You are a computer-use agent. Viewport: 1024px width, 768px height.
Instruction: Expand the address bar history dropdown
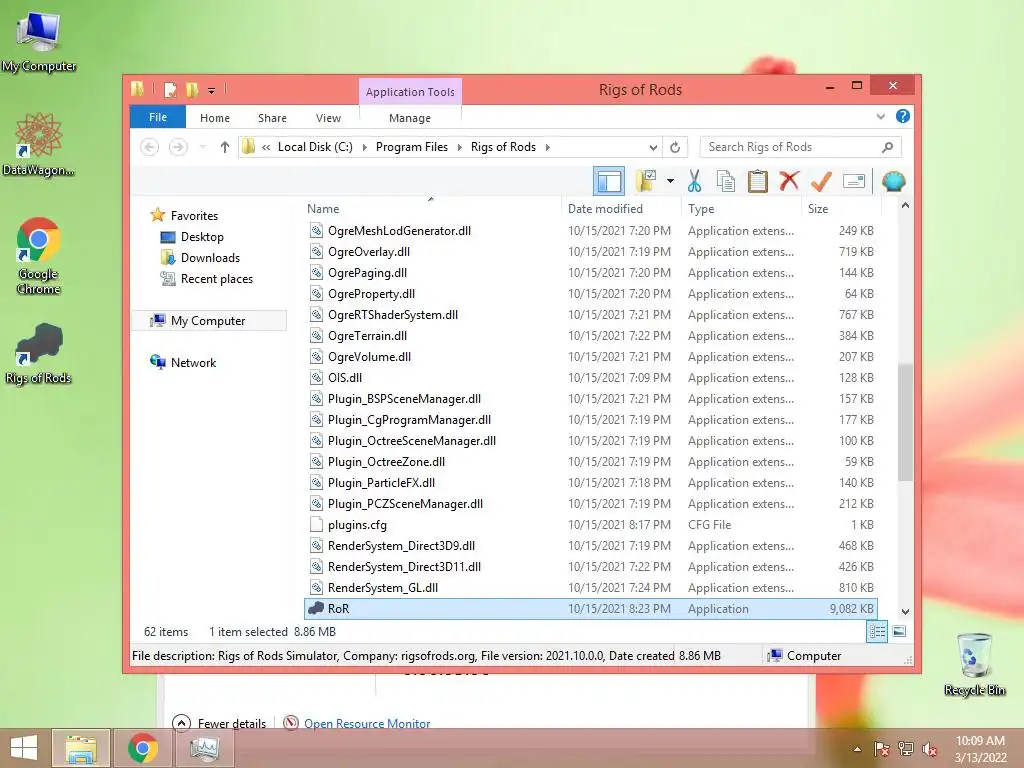(x=653, y=147)
